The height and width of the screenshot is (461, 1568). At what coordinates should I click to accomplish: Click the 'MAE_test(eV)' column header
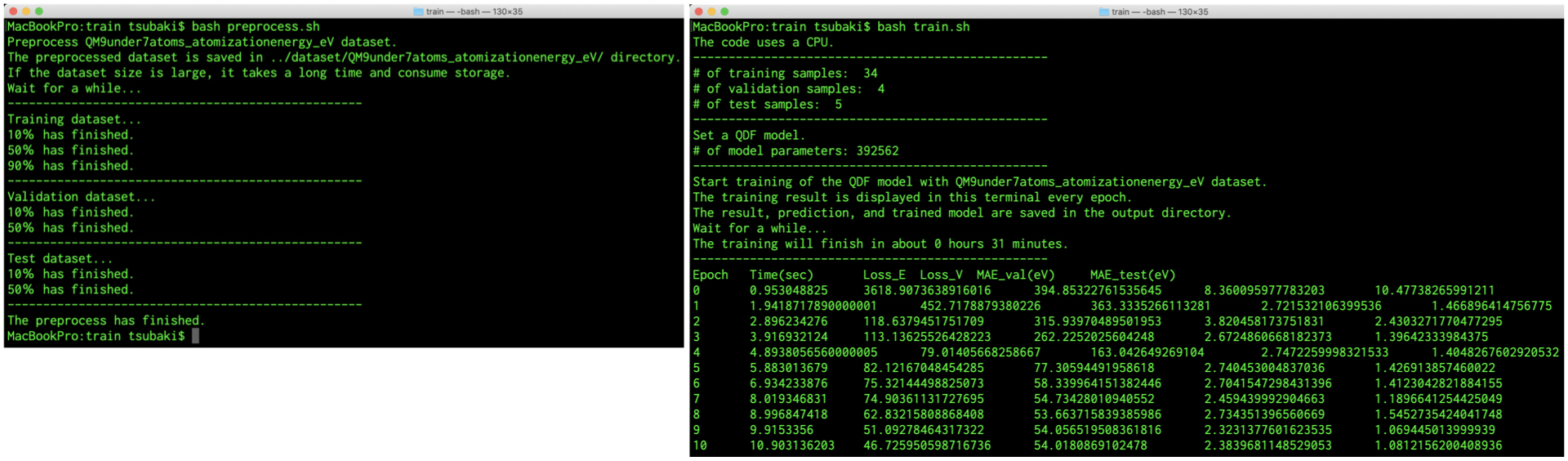coord(1133,275)
